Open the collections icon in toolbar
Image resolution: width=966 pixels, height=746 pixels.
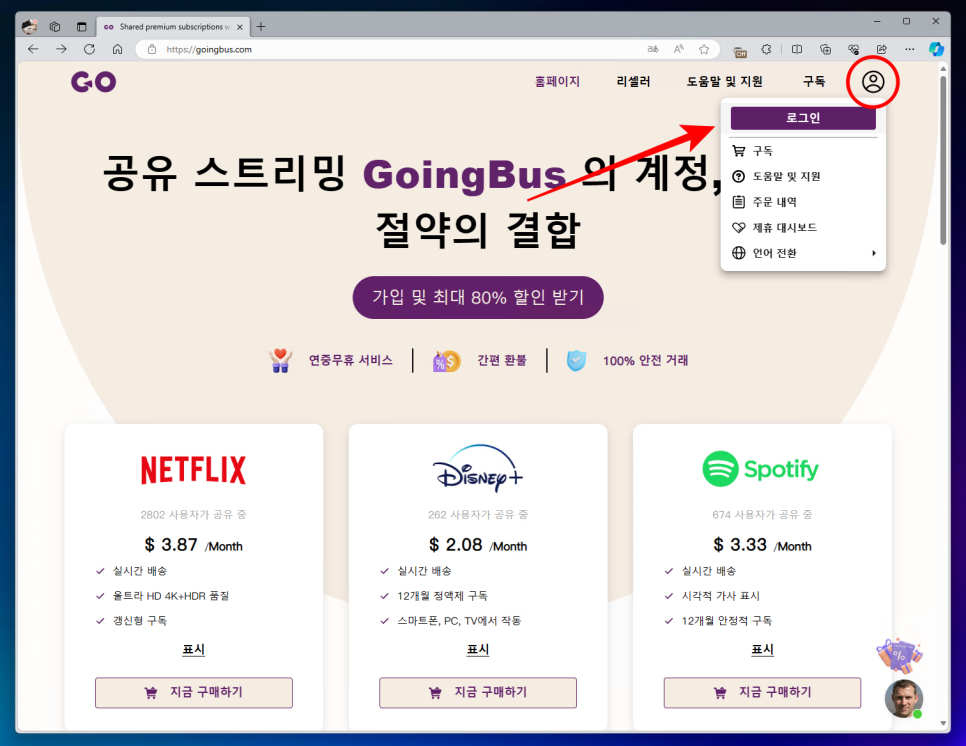pos(826,49)
